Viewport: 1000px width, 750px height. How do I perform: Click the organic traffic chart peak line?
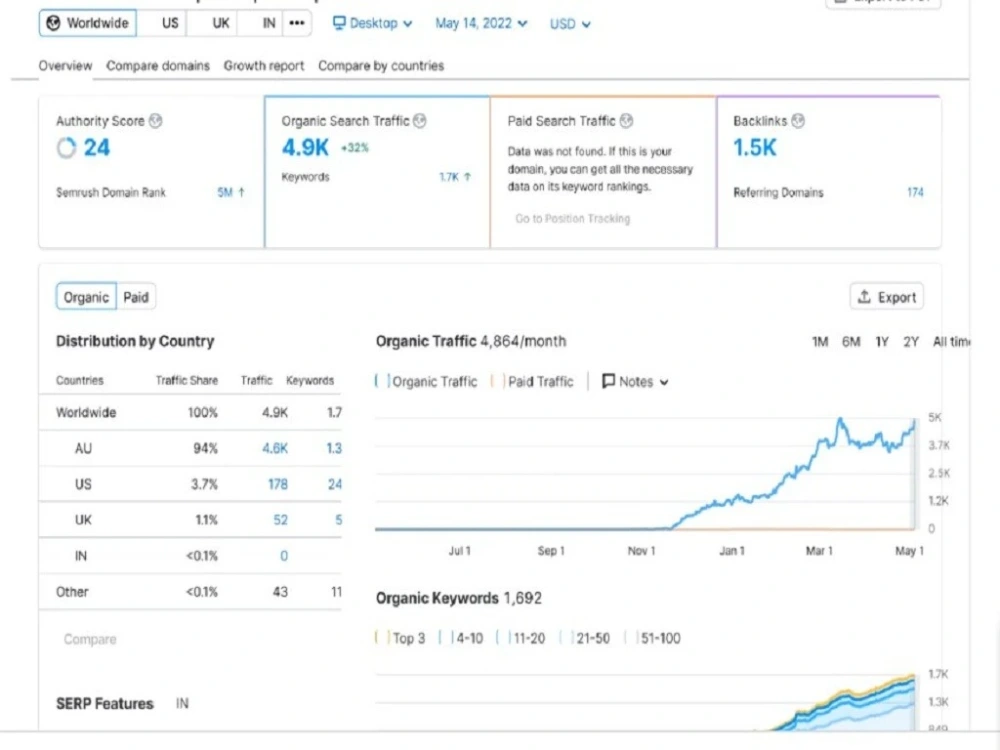coord(841,420)
